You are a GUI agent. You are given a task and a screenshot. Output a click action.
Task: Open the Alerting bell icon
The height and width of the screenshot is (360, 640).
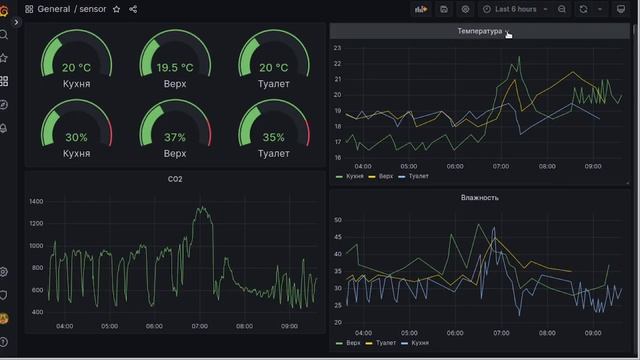click(x=4, y=129)
